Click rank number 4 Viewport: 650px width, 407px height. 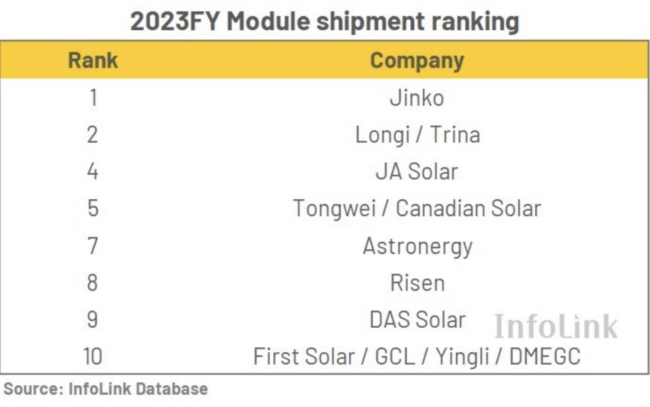pyautogui.click(x=93, y=172)
